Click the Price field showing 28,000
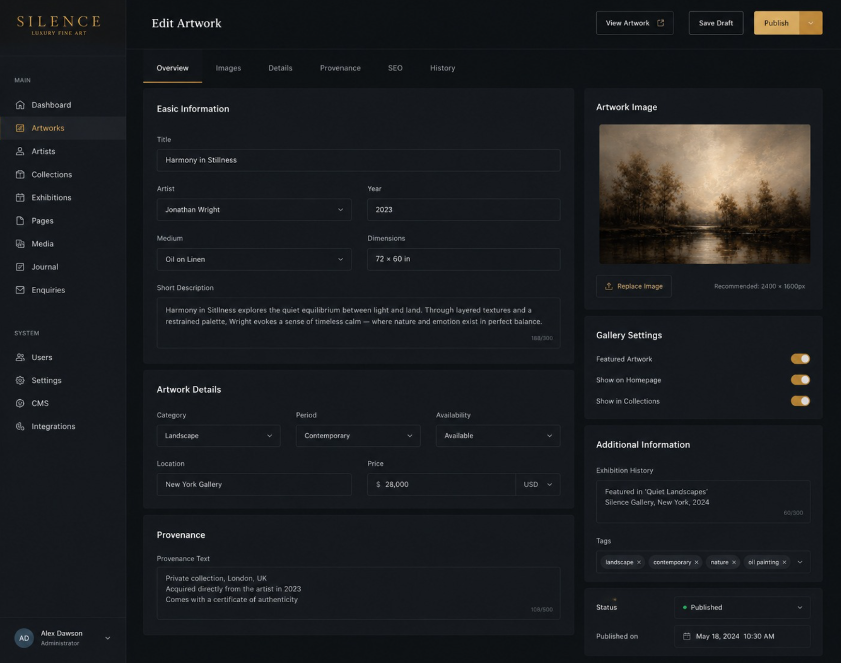Viewport: 841px width, 663px height. (441, 484)
